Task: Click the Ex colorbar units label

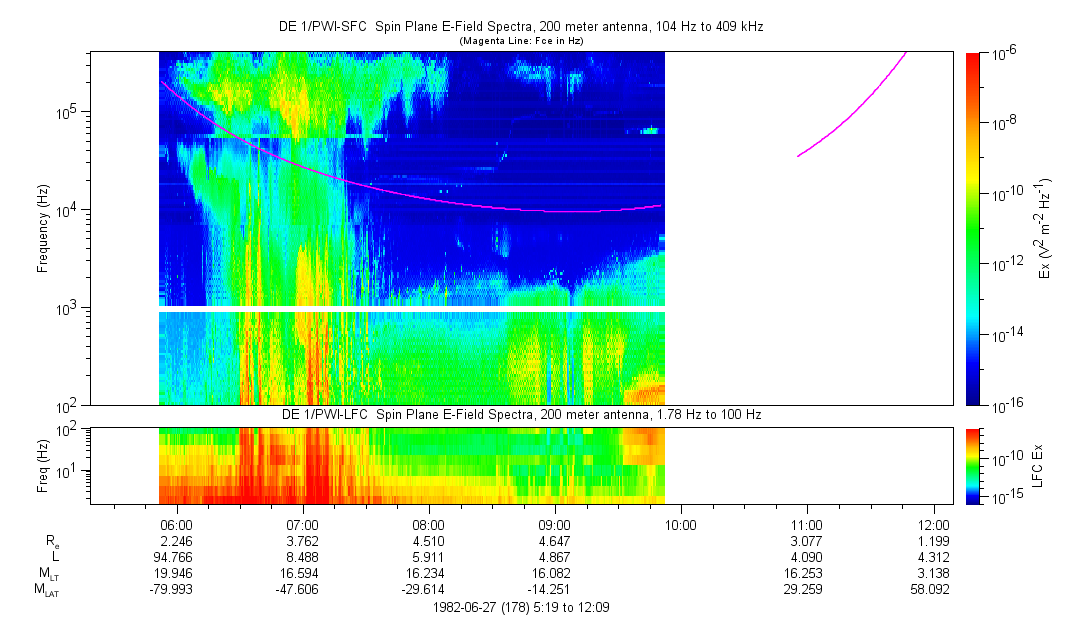Action: (x=1045, y=228)
